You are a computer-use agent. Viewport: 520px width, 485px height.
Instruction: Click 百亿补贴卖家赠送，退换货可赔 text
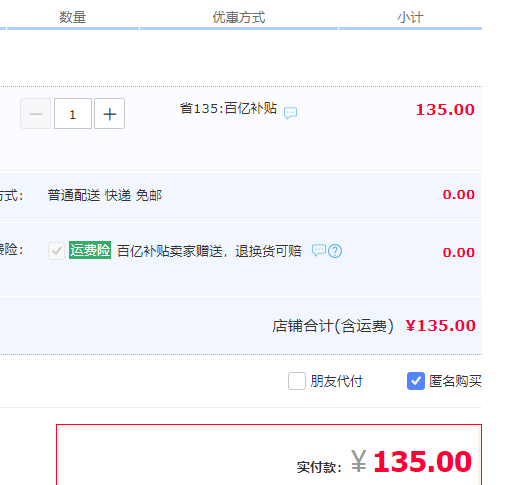click(x=209, y=251)
